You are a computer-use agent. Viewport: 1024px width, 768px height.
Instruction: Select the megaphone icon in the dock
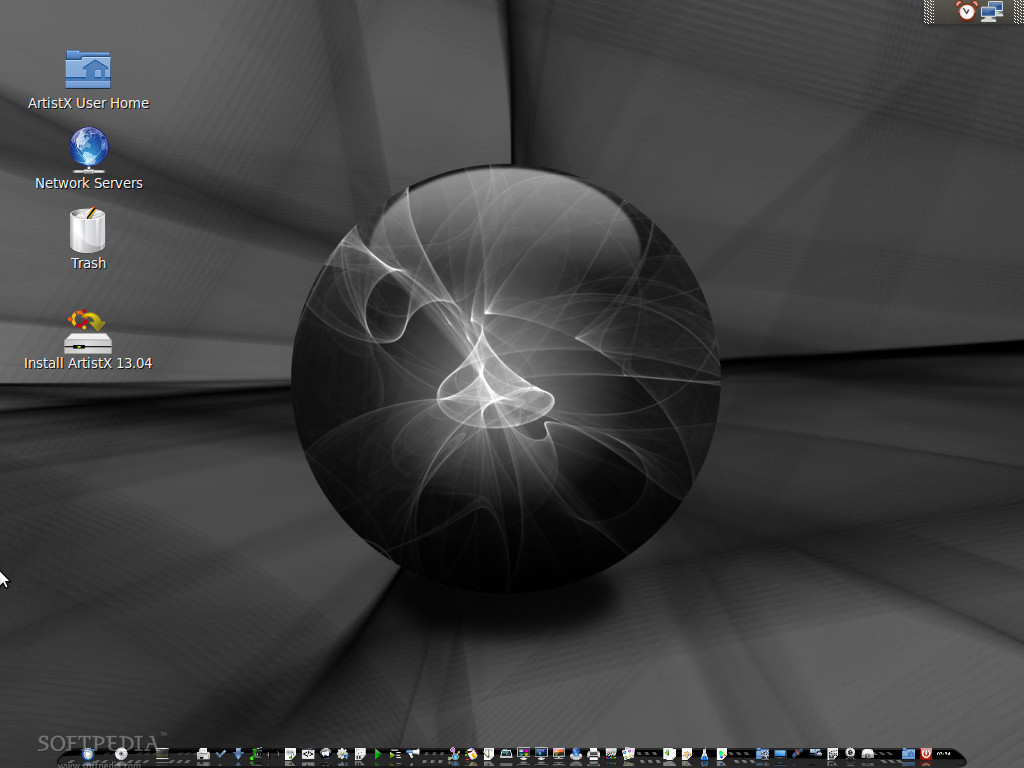coord(413,752)
